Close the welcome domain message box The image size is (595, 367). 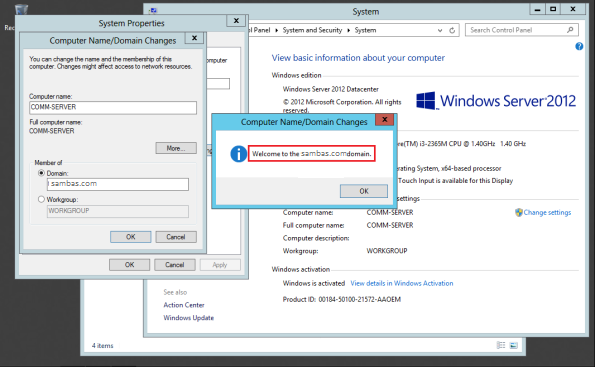pos(384,120)
